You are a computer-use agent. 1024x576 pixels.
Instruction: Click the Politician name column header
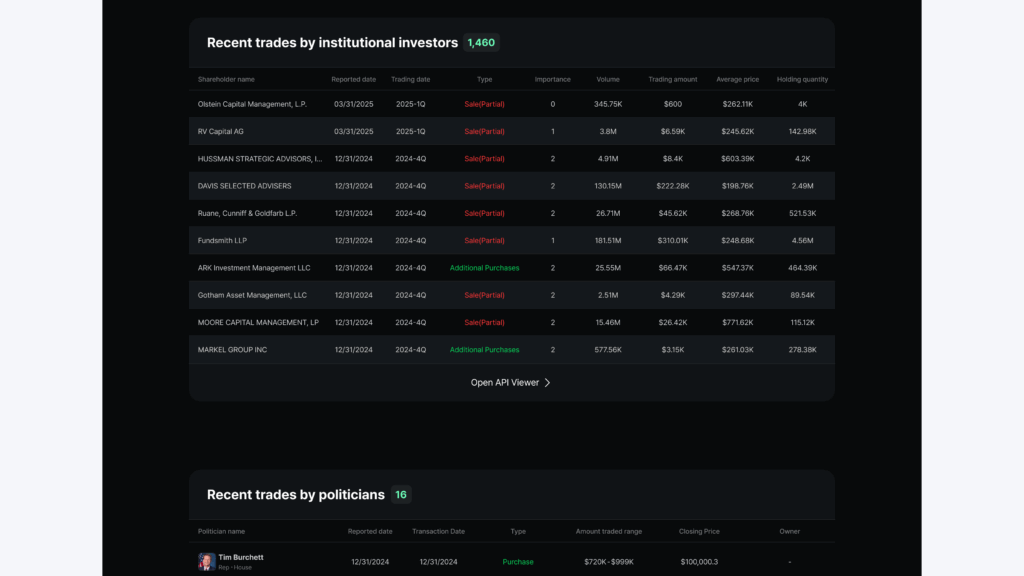[221, 532]
